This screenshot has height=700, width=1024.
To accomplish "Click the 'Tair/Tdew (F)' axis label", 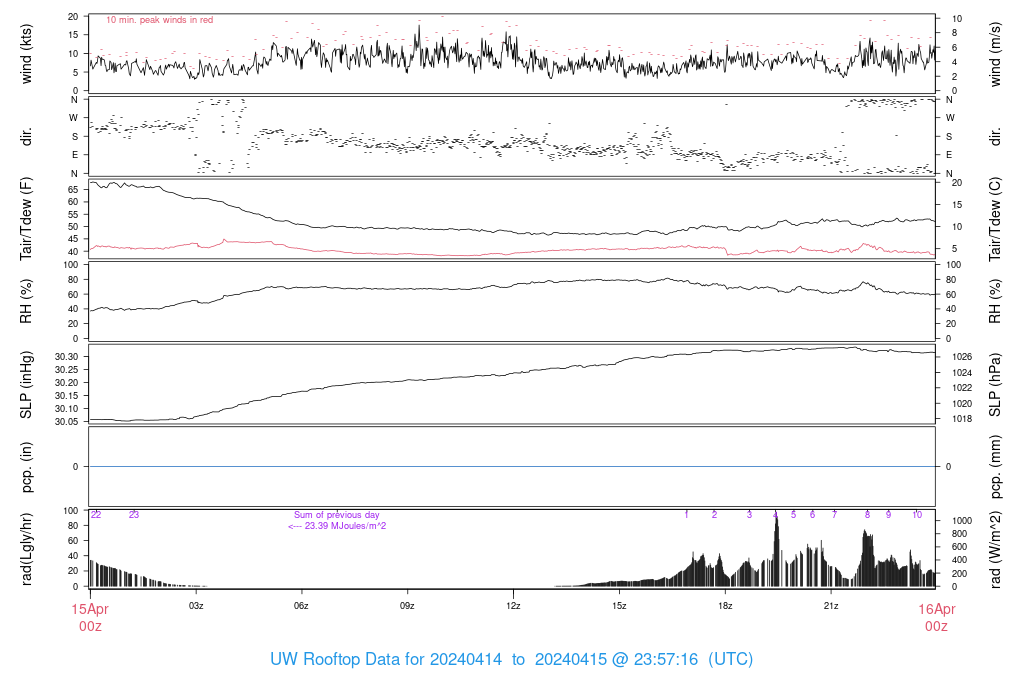I will (x=26, y=219).
